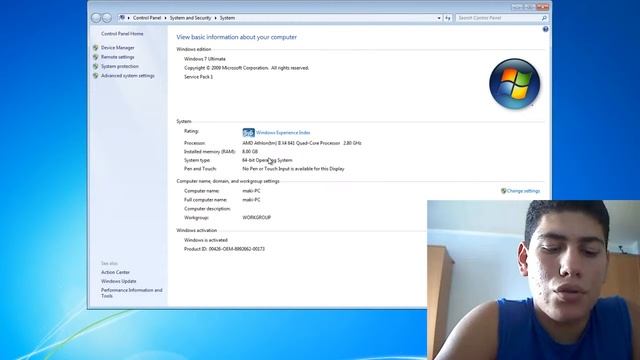Click the Back navigation arrow button

click(96, 18)
